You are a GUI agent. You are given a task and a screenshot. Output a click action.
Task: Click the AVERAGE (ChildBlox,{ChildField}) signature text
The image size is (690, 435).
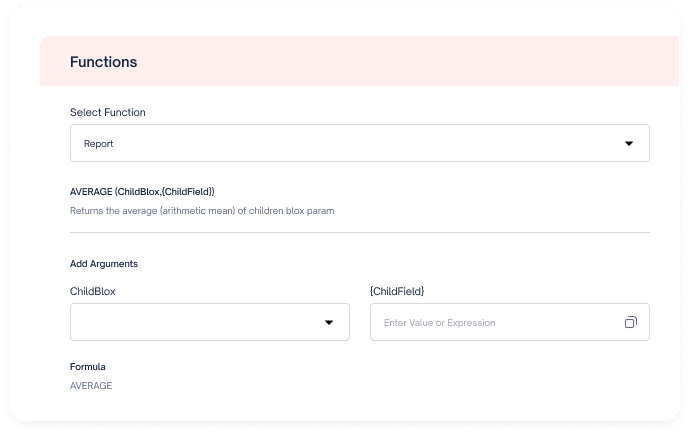pos(142,192)
